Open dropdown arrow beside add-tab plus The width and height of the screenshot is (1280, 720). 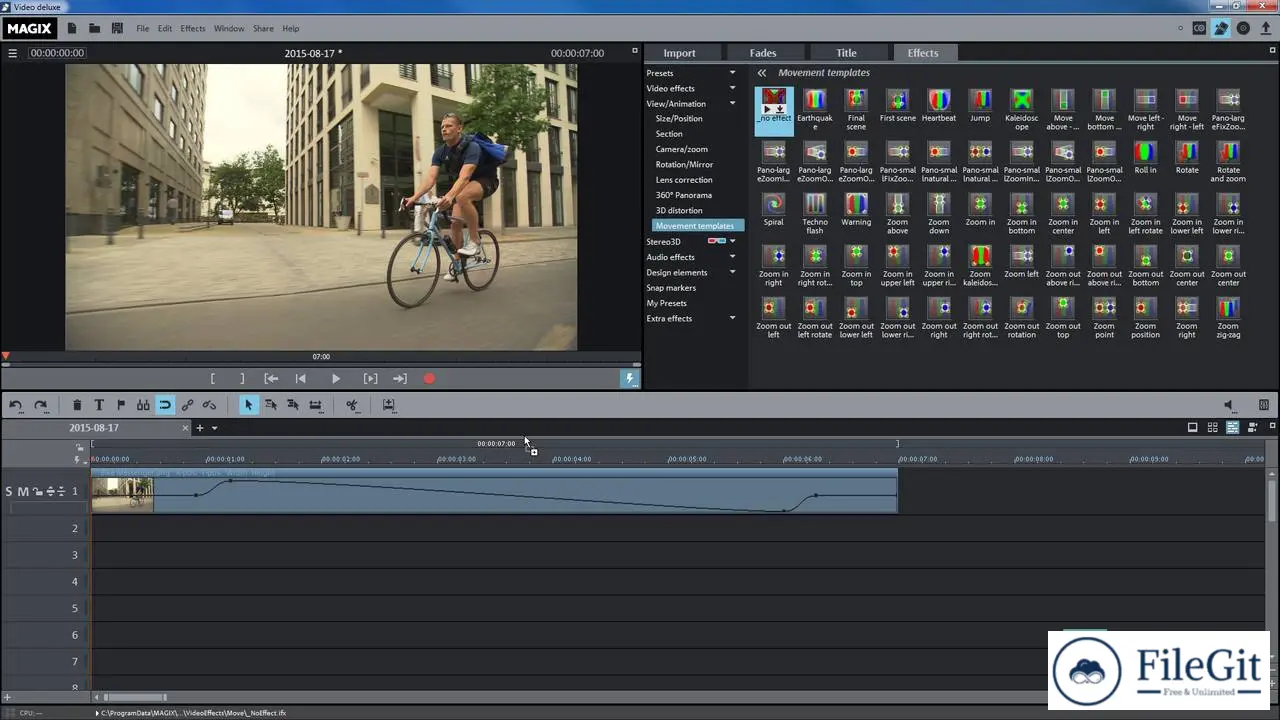coord(214,428)
